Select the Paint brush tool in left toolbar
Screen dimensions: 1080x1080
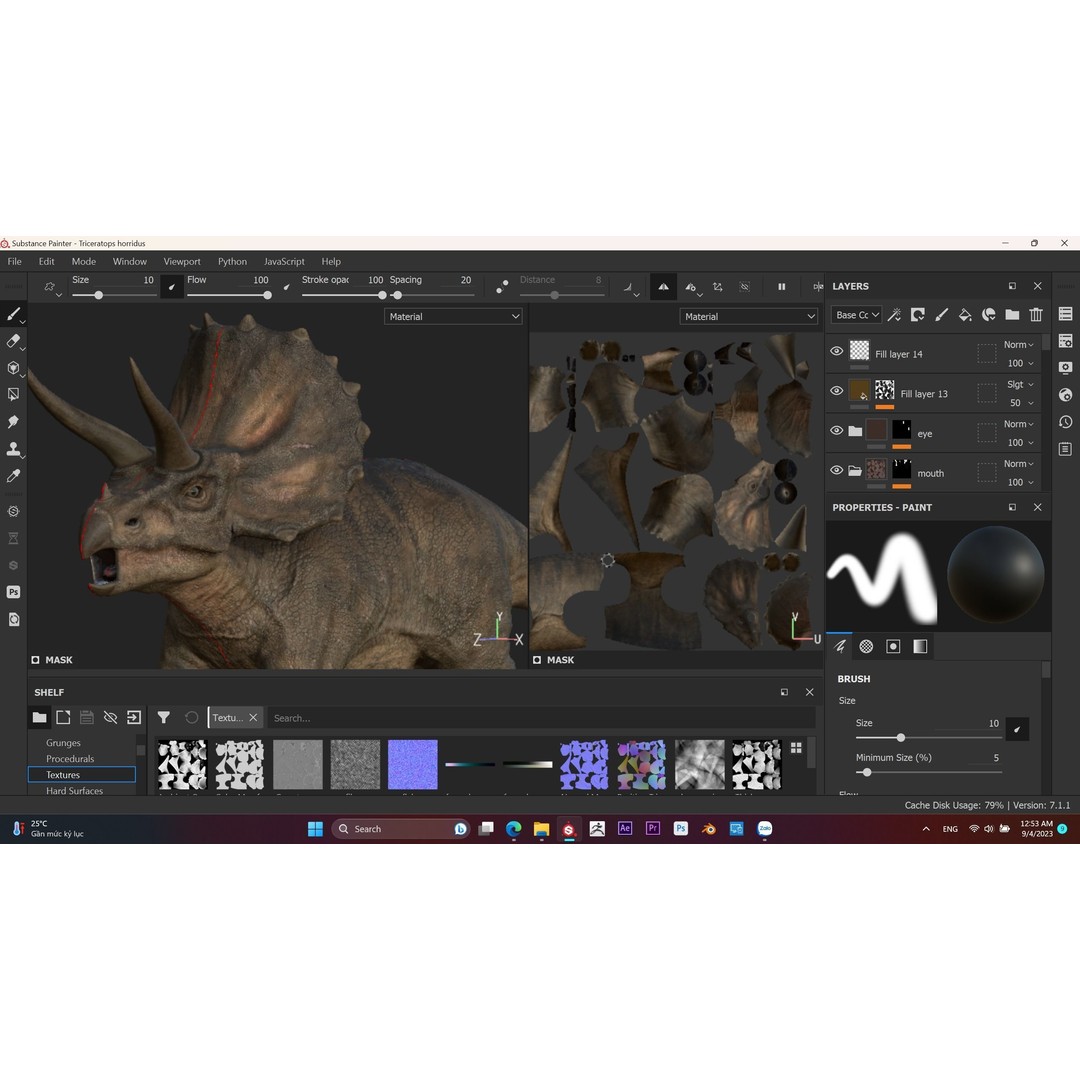[13, 314]
